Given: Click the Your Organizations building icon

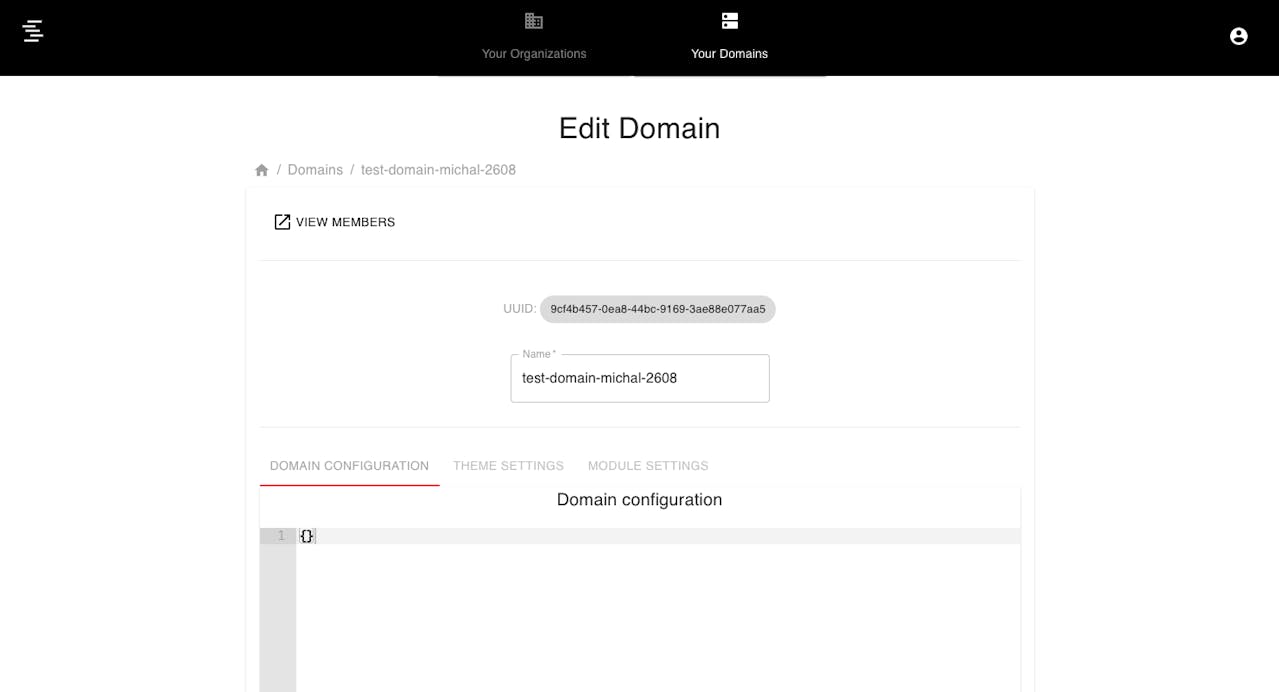Looking at the screenshot, I should pos(534,21).
